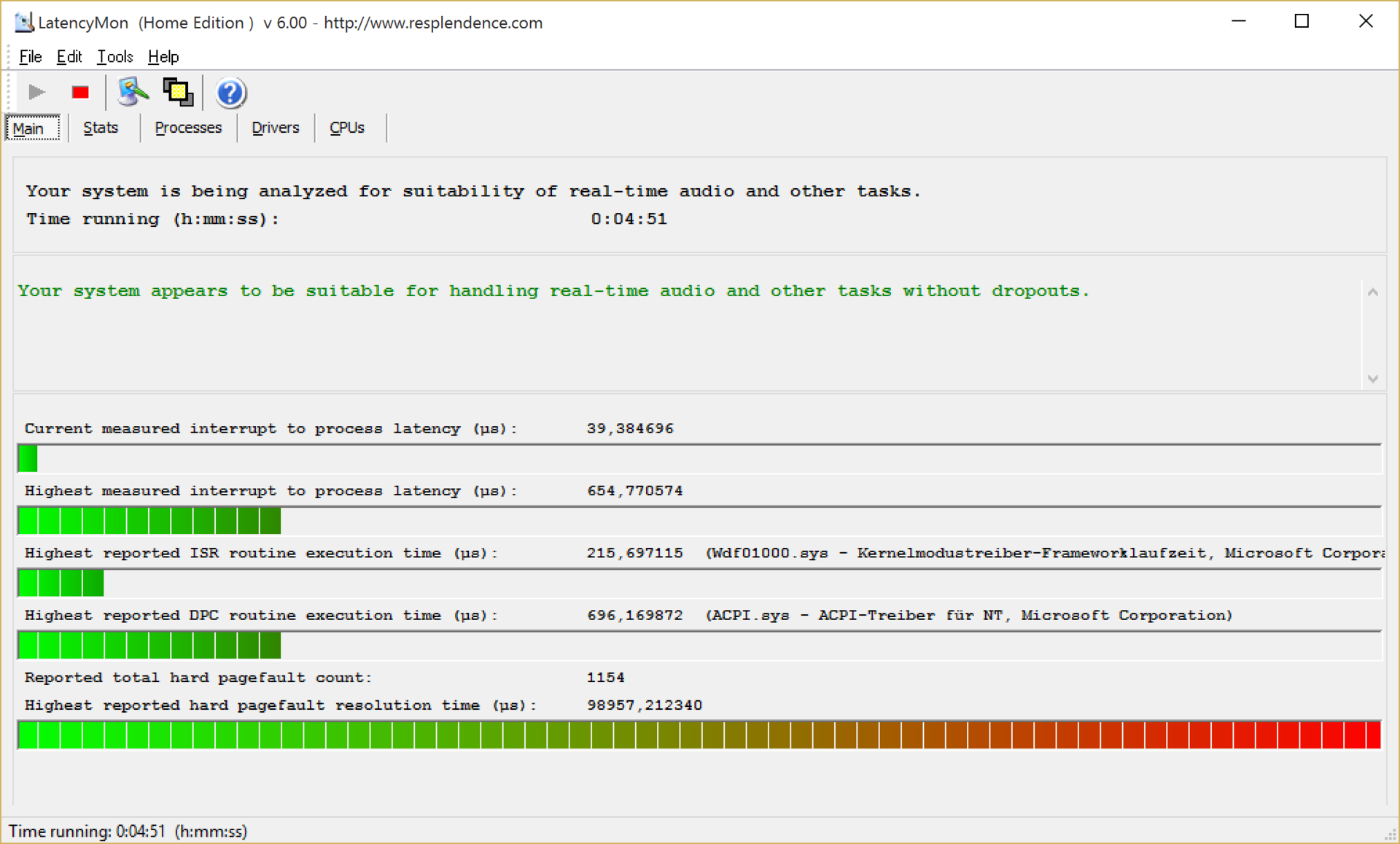Open the Edit menu
Screen dimensions: 1400x844
69,57
